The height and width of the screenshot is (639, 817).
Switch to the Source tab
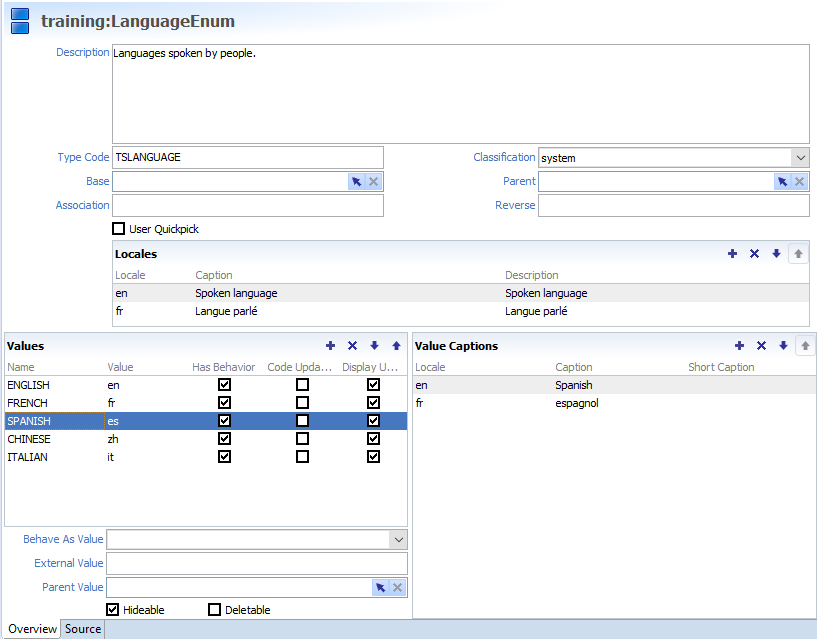coord(83,629)
